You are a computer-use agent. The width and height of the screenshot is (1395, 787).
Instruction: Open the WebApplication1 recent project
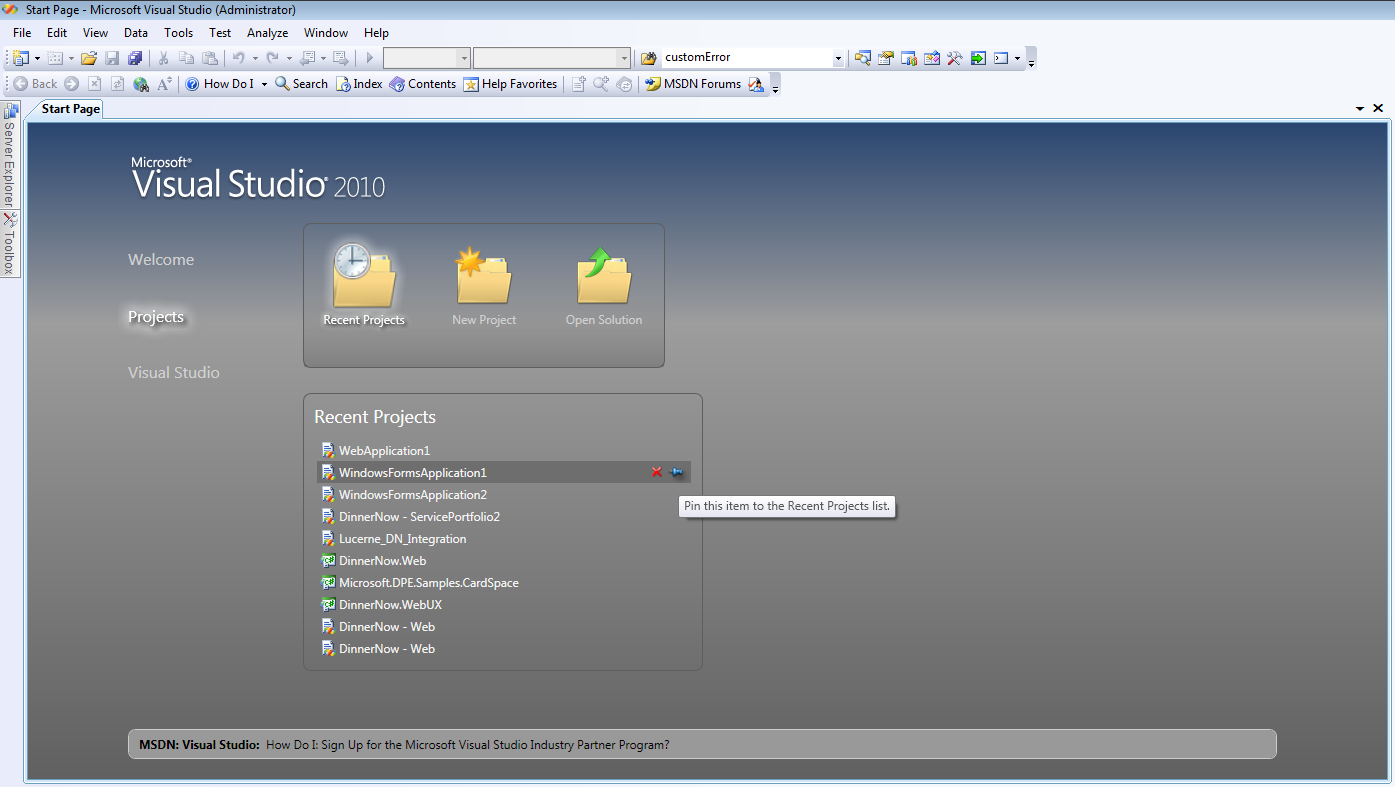[384, 451]
